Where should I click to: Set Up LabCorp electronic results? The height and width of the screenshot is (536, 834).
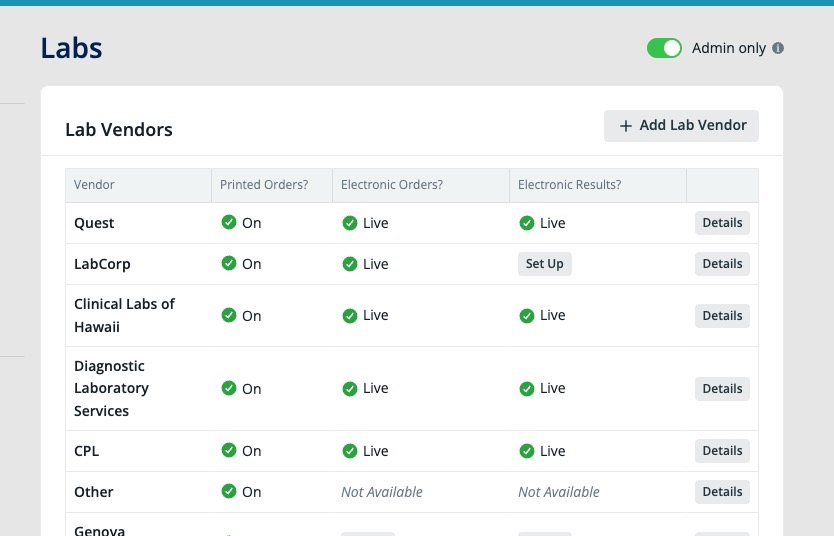(545, 264)
